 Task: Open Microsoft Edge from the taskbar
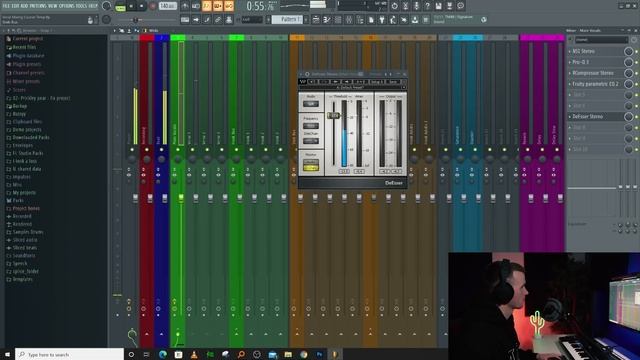click(163, 354)
